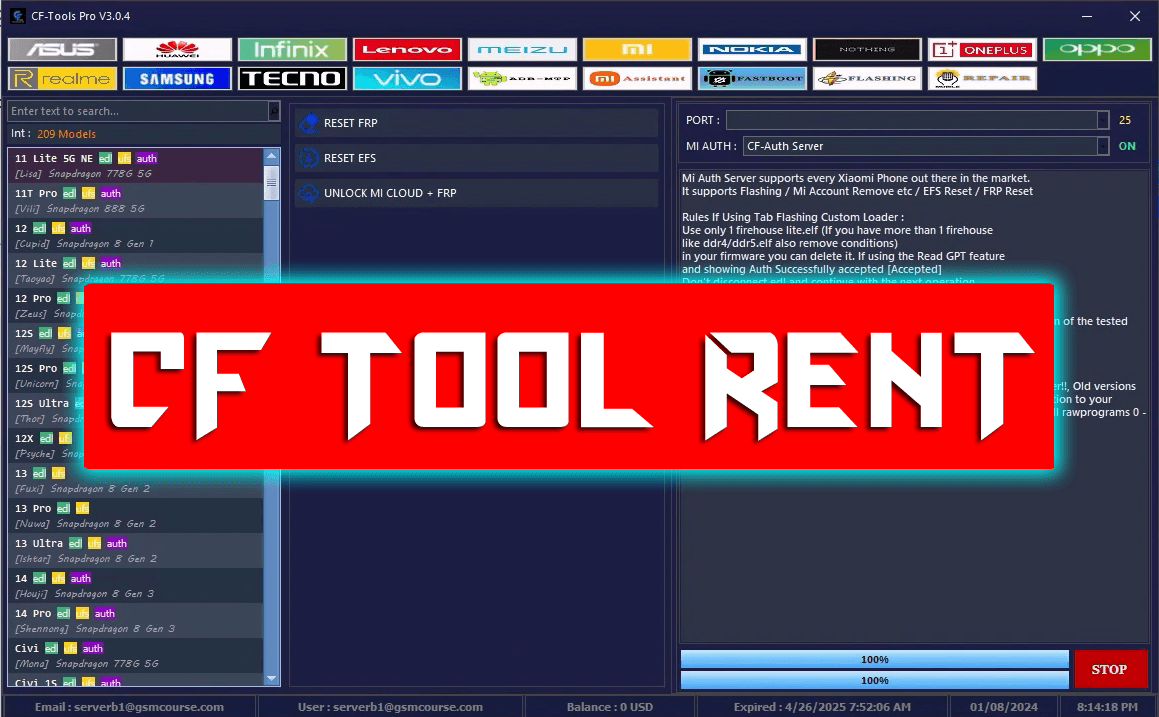Select model Civi [Mona]
Image resolution: width=1159 pixels, height=717 pixels.
tap(136, 656)
